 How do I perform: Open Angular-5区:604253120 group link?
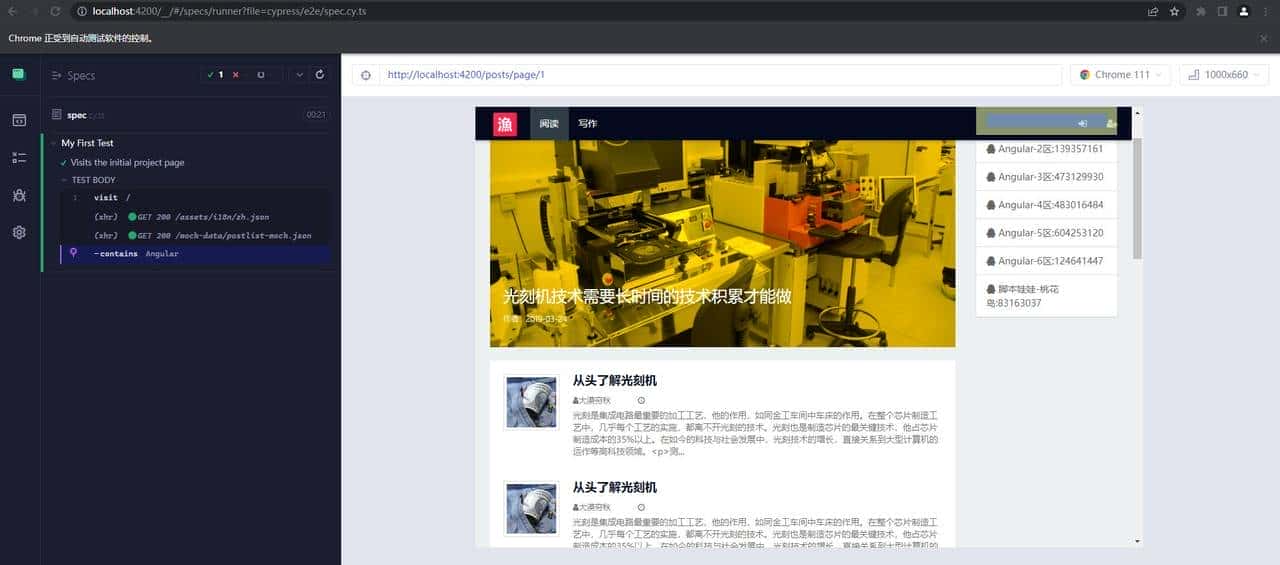click(x=1046, y=233)
